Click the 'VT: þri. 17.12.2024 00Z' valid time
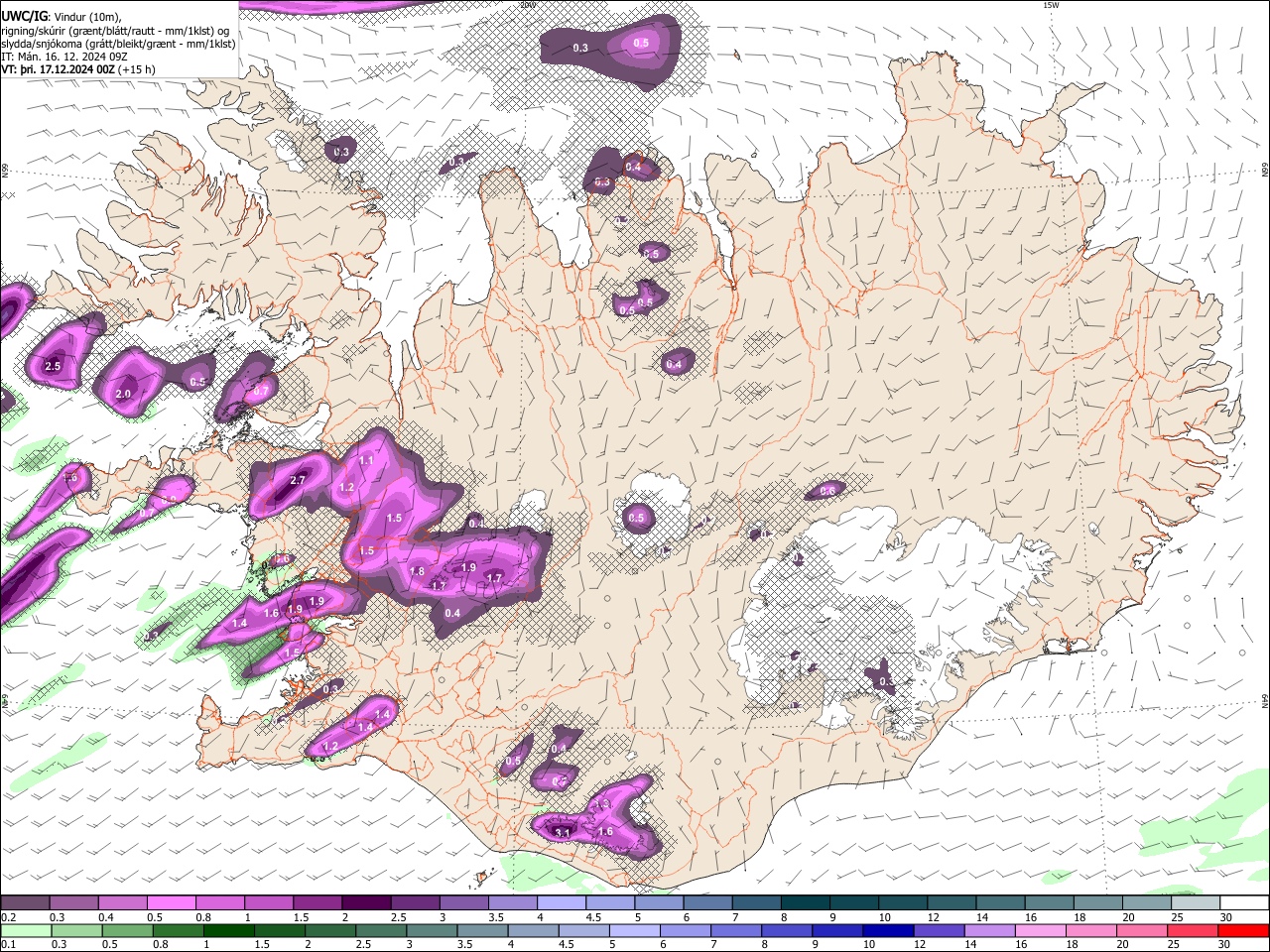This screenshot has width=1270, height=952. pyautogui.click(x=58, y=69)
